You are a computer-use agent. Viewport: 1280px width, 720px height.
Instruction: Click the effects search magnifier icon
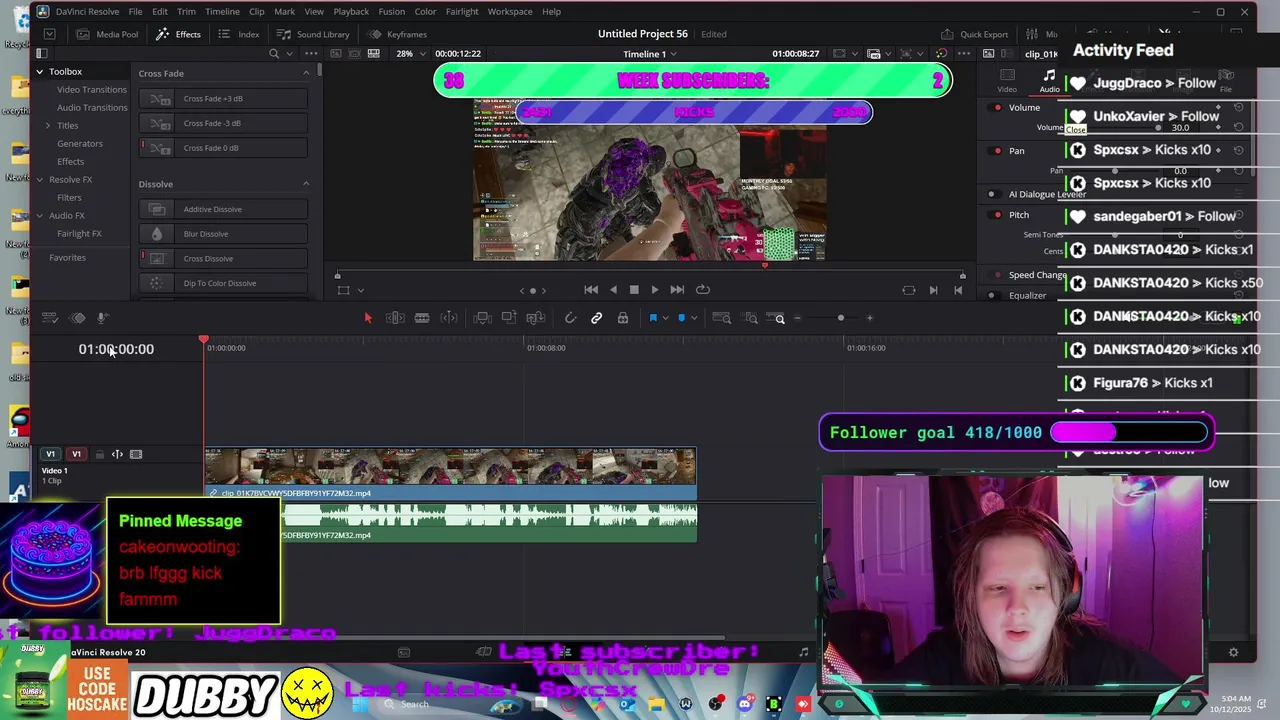274,54
